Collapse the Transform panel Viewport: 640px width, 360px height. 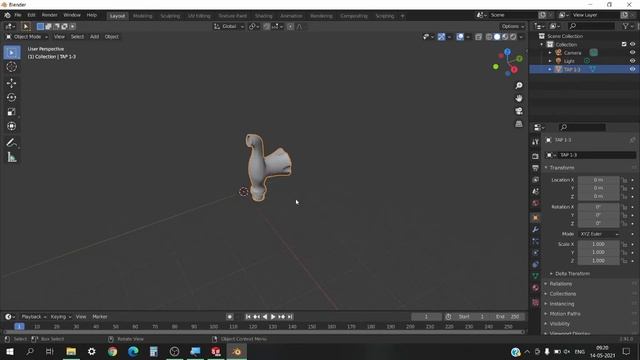561,168
